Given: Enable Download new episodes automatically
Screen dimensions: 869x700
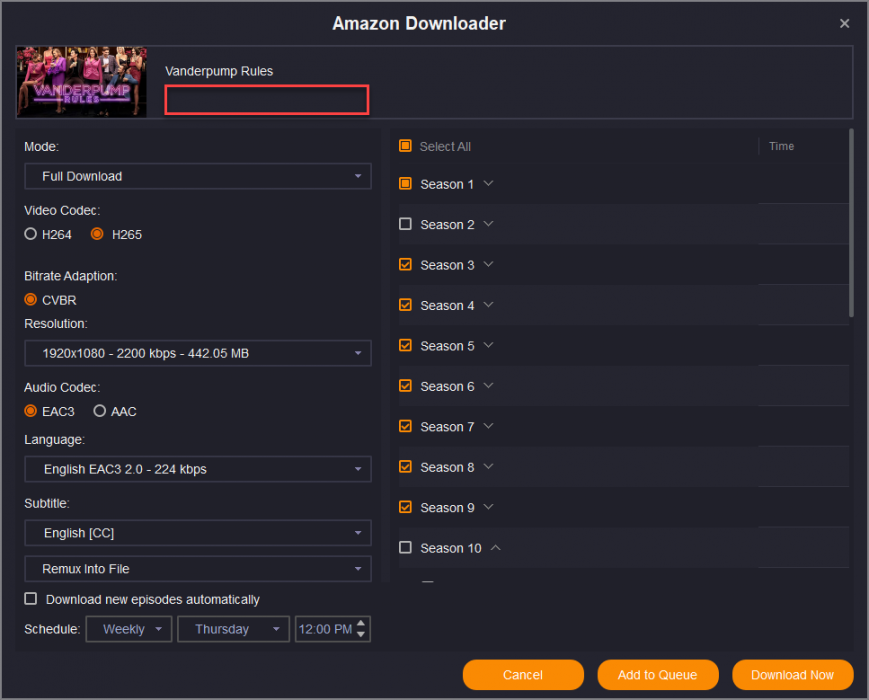Looking at the screenshot, I should pos(30,599).
